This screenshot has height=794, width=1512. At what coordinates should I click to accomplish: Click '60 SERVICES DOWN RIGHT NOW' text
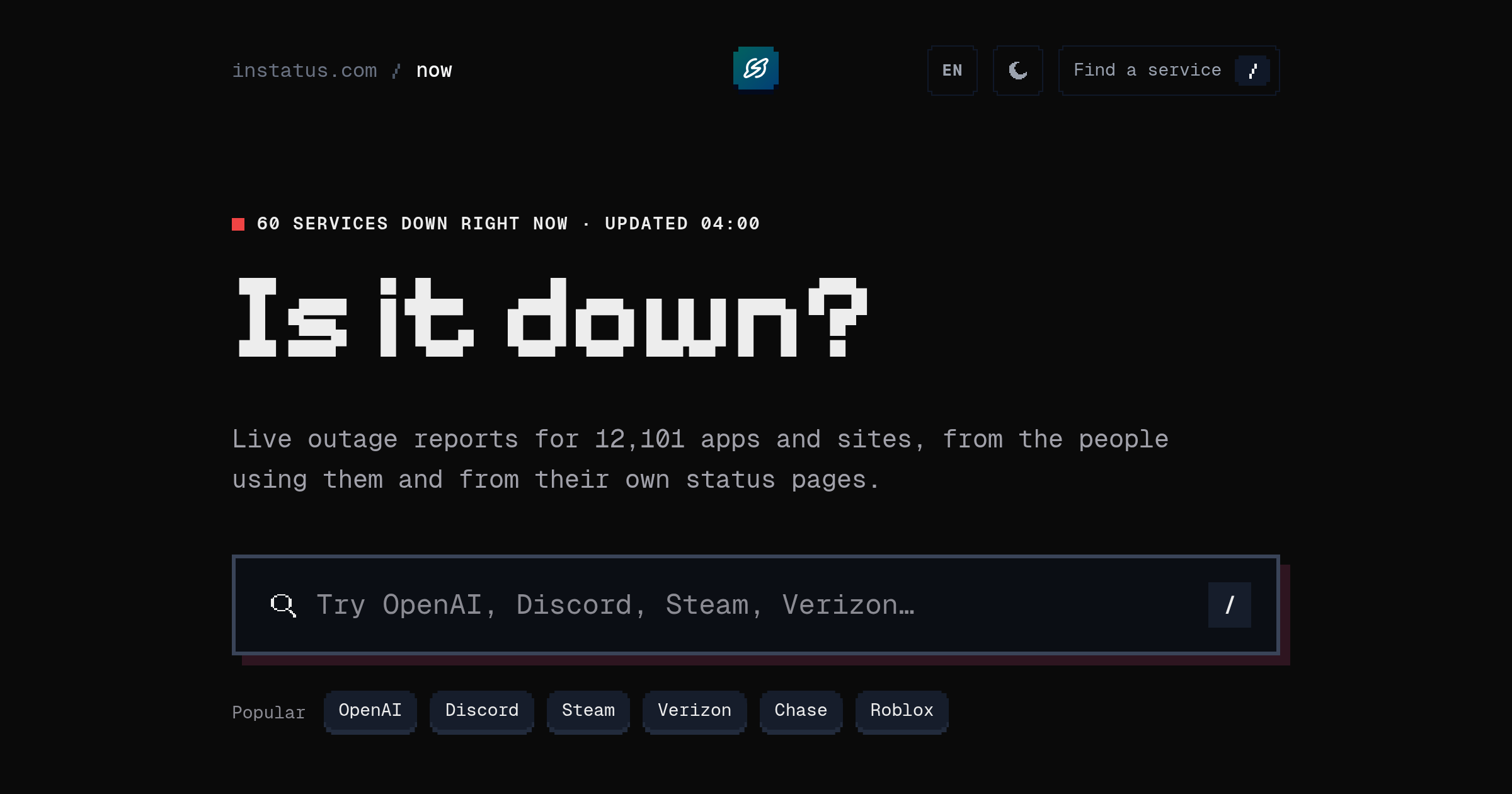[413, 224]
